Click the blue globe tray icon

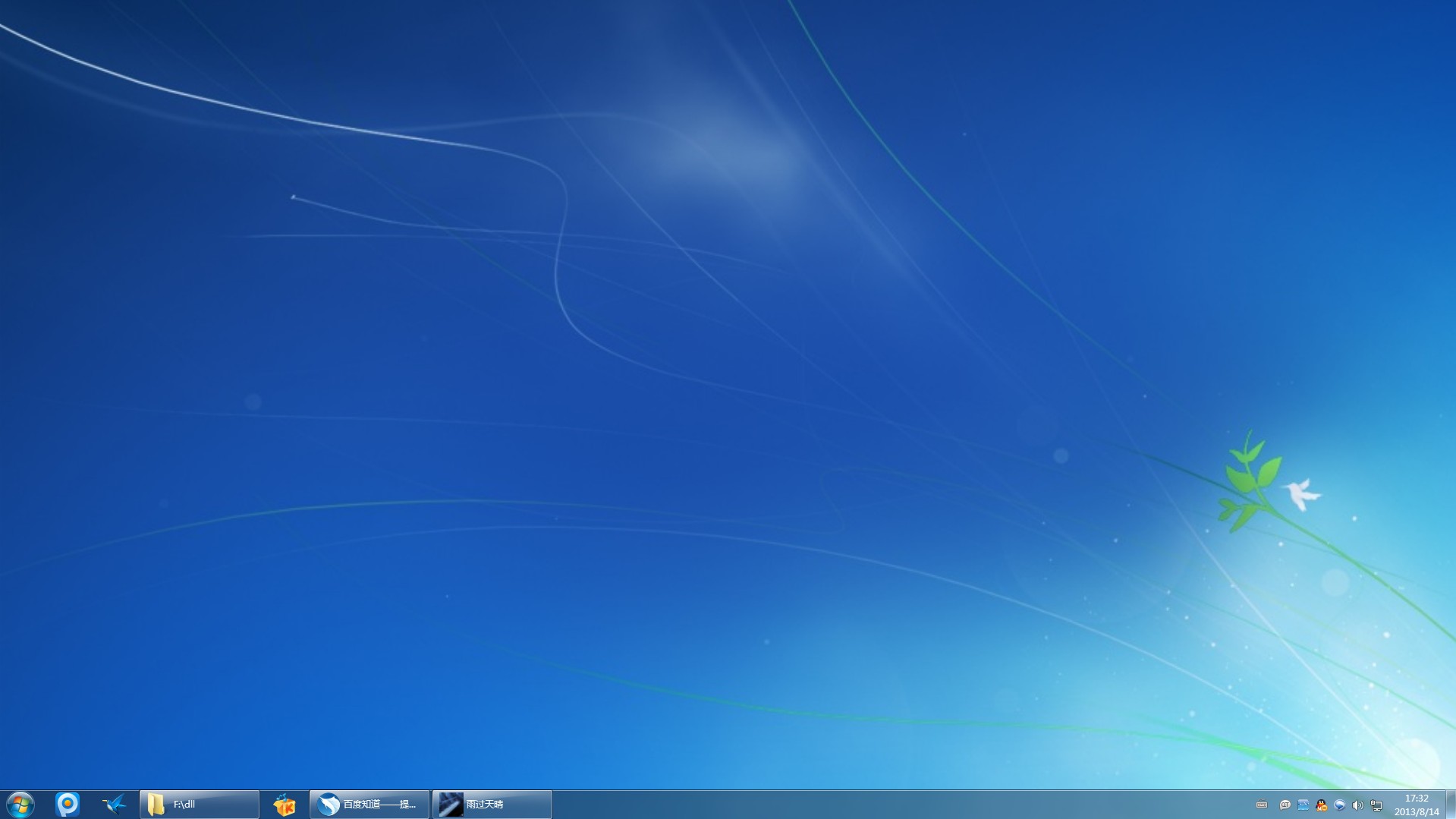click(1341, 805)
